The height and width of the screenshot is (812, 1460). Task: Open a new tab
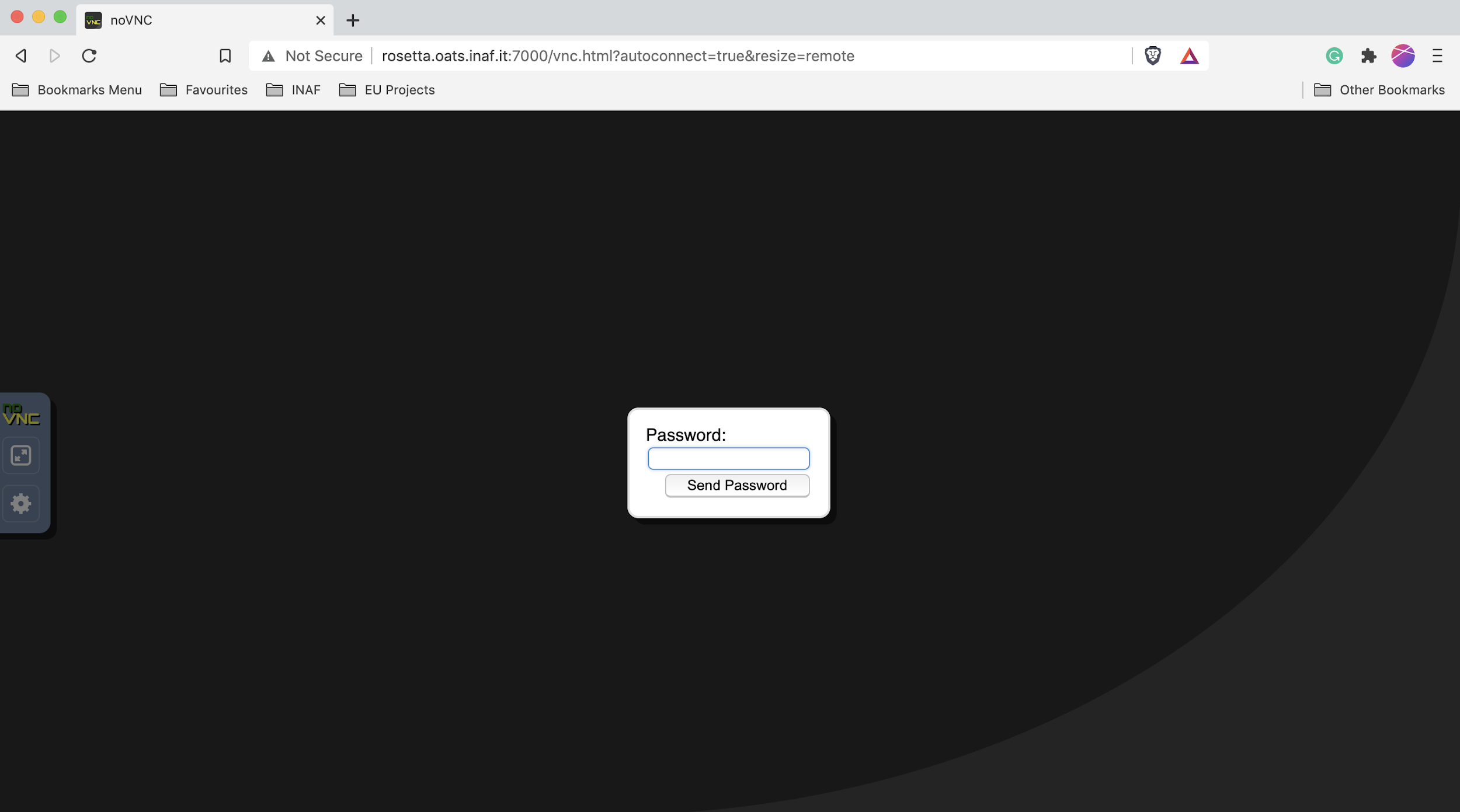click(x=353, y=20)
